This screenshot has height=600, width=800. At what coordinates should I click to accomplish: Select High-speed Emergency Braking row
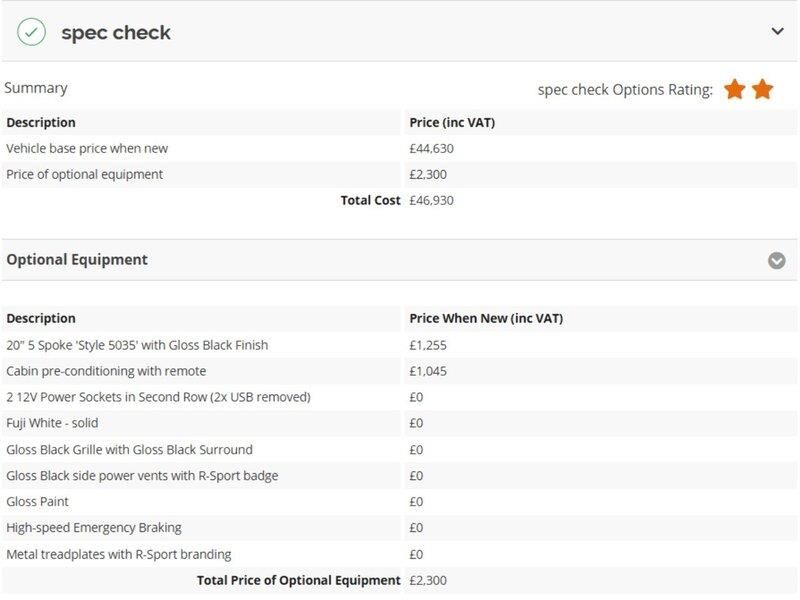click(x=399, y=528)
